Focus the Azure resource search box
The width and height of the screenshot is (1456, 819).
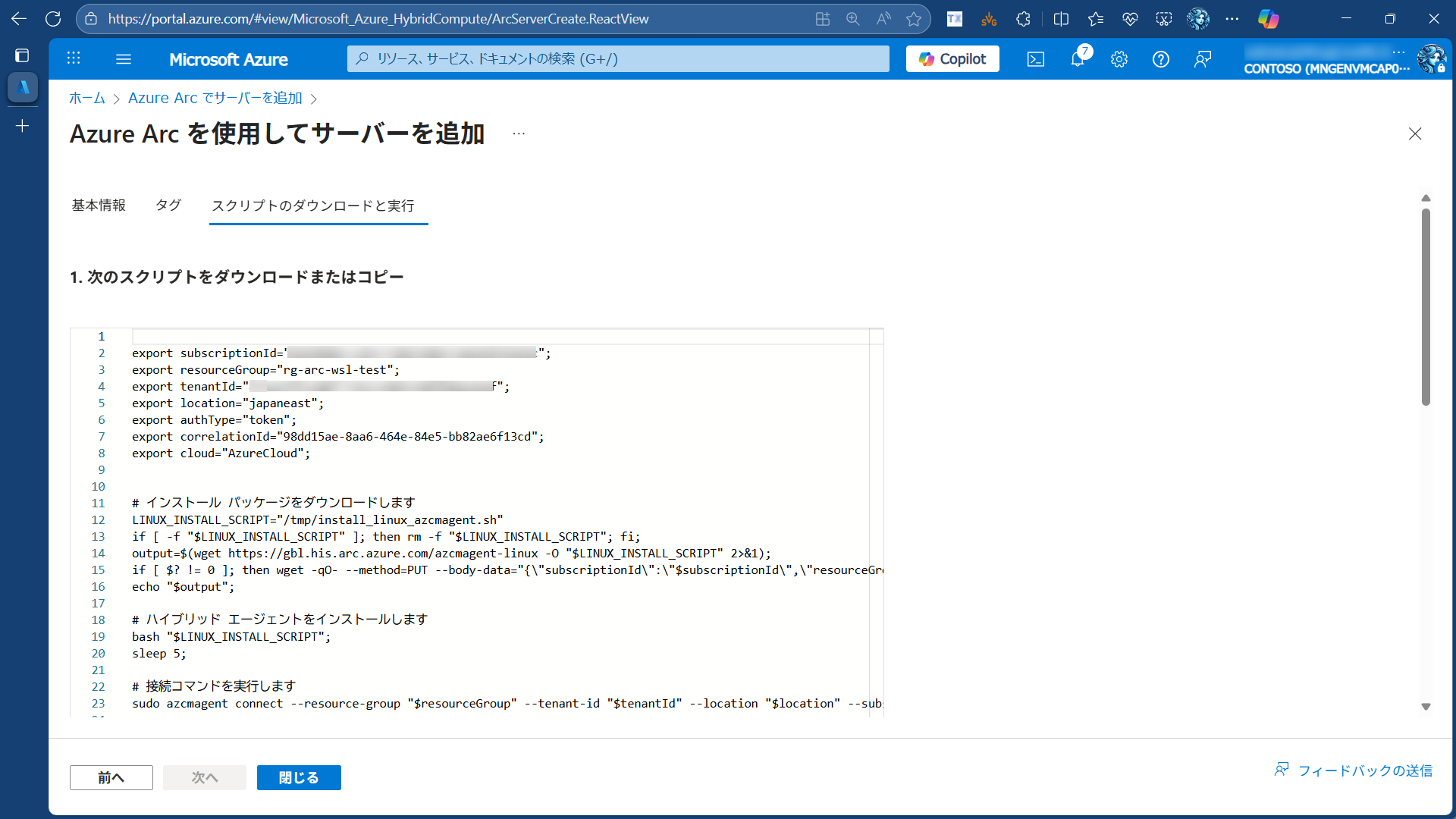coord(618,58)
